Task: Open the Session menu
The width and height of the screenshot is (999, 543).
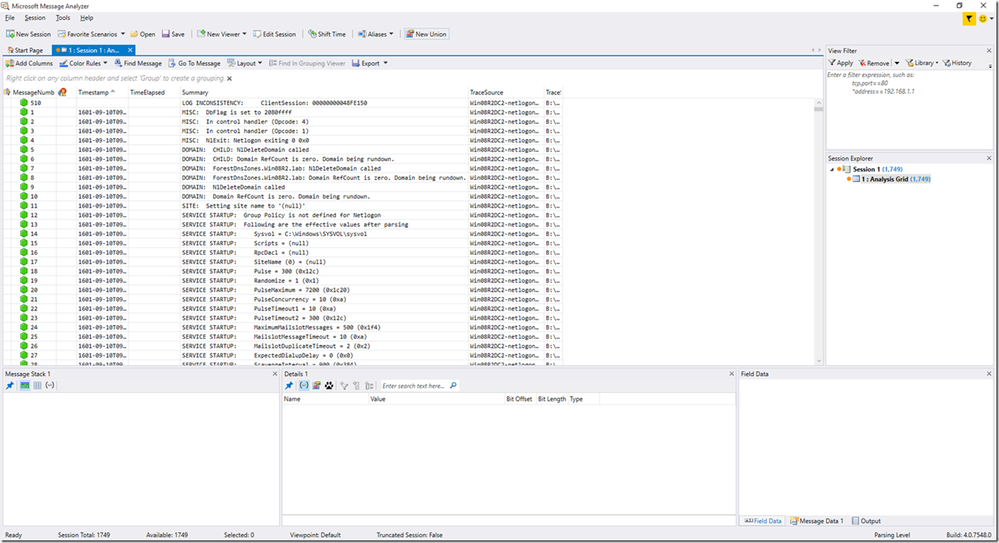Action: coord(35,18)
